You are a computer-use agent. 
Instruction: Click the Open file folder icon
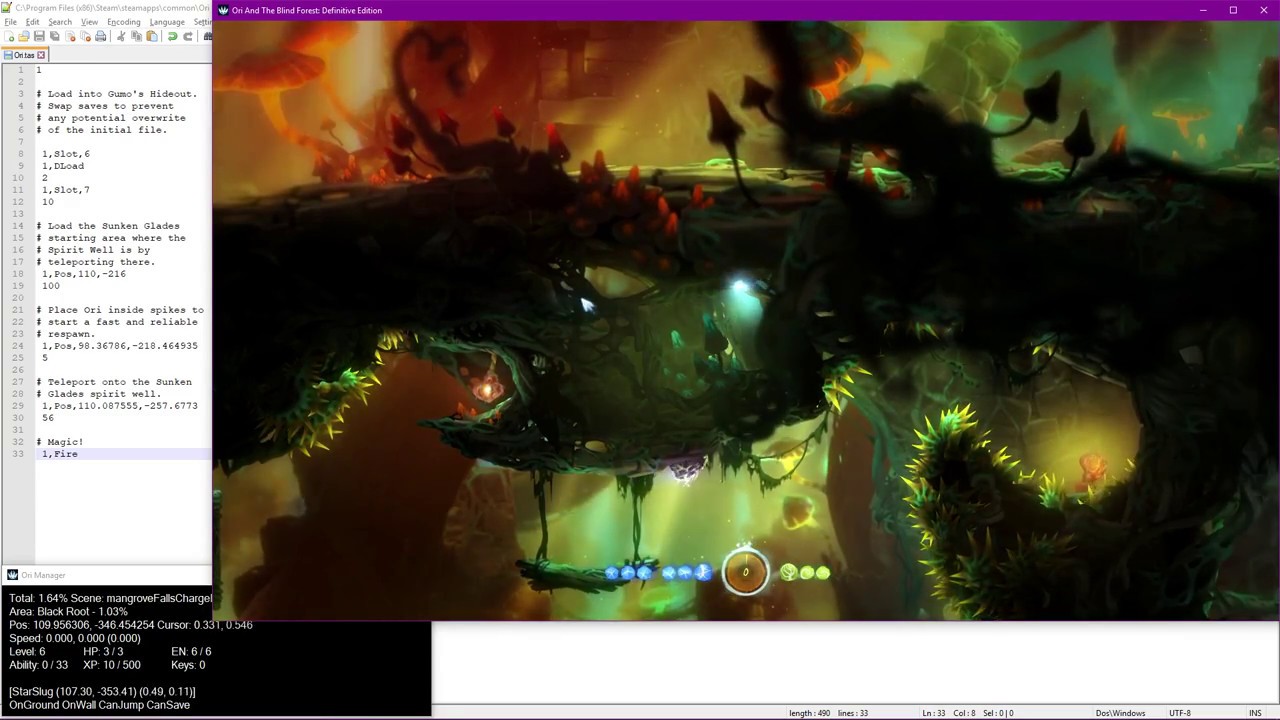tap(24, 37)
